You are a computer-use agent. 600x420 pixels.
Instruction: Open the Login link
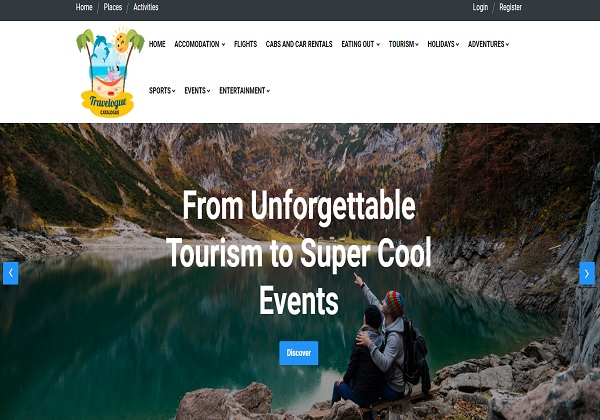click(480, 7)
